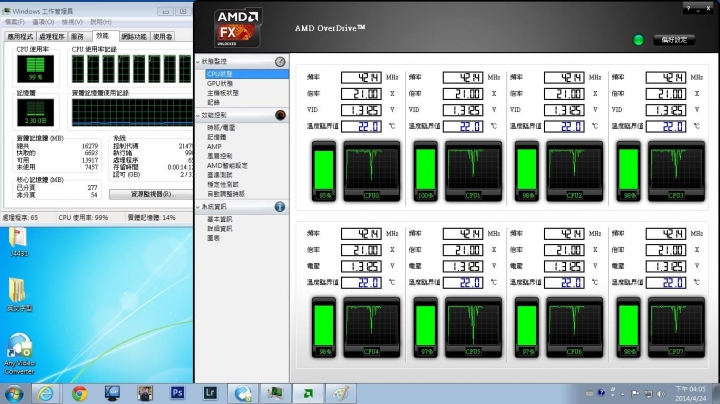Open the Windows Start menu orb
The image size is (720, 404).
point(14,393)
